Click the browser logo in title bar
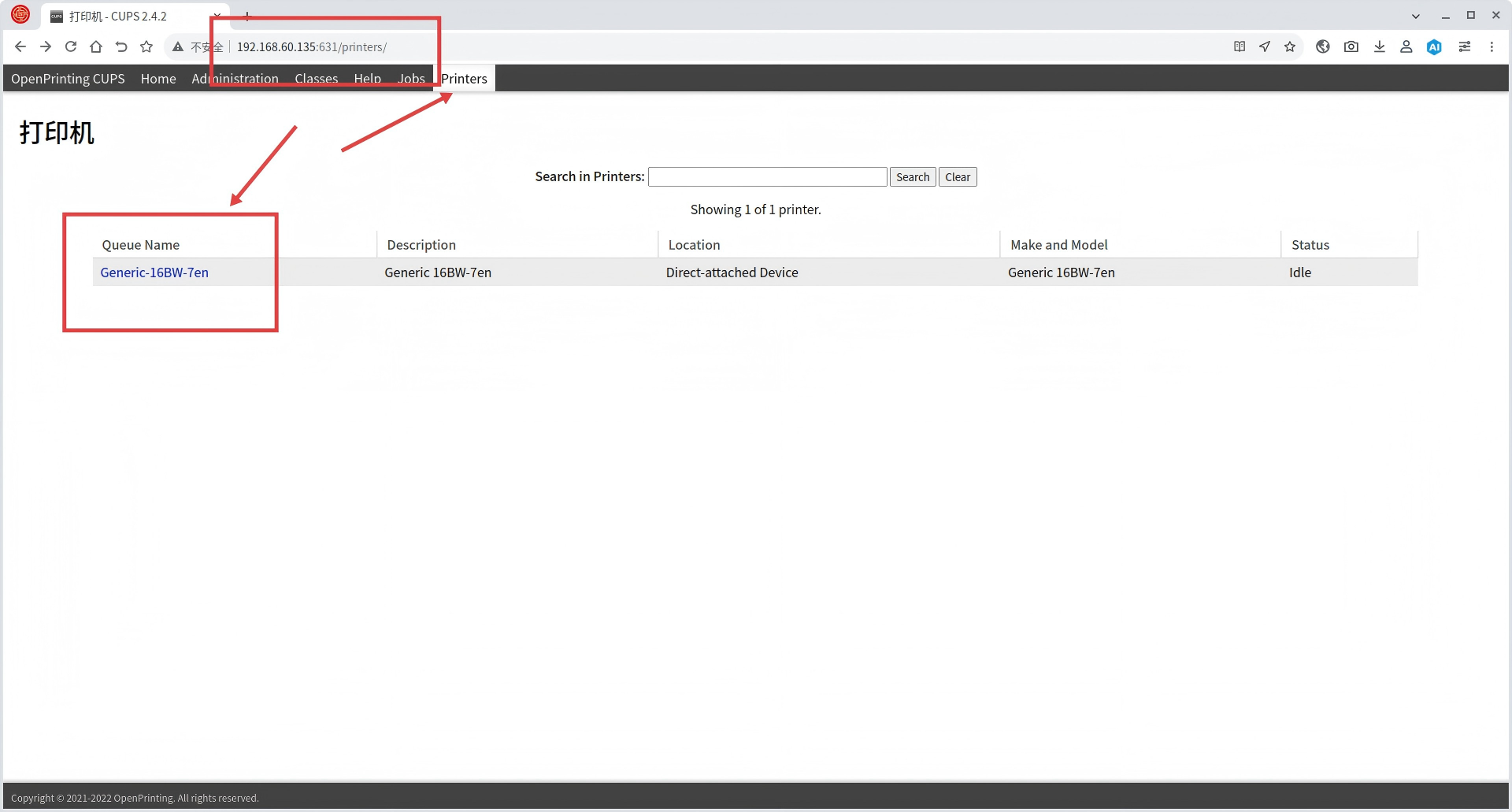This screenshot has height=812, width=1512. click(20, 14)
